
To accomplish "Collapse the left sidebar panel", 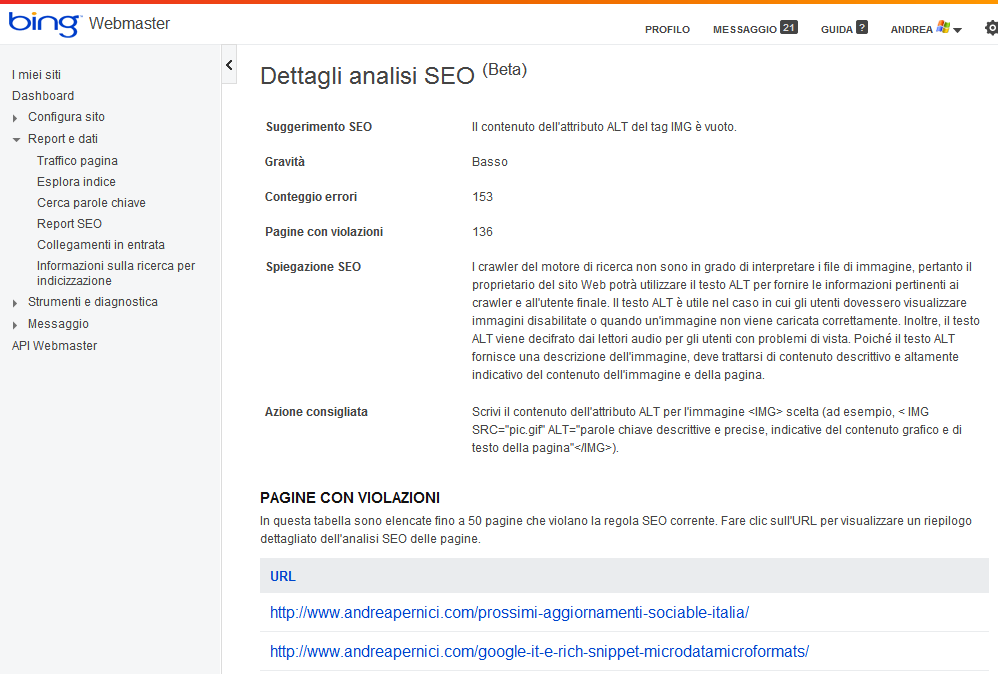I will (229, 65).
